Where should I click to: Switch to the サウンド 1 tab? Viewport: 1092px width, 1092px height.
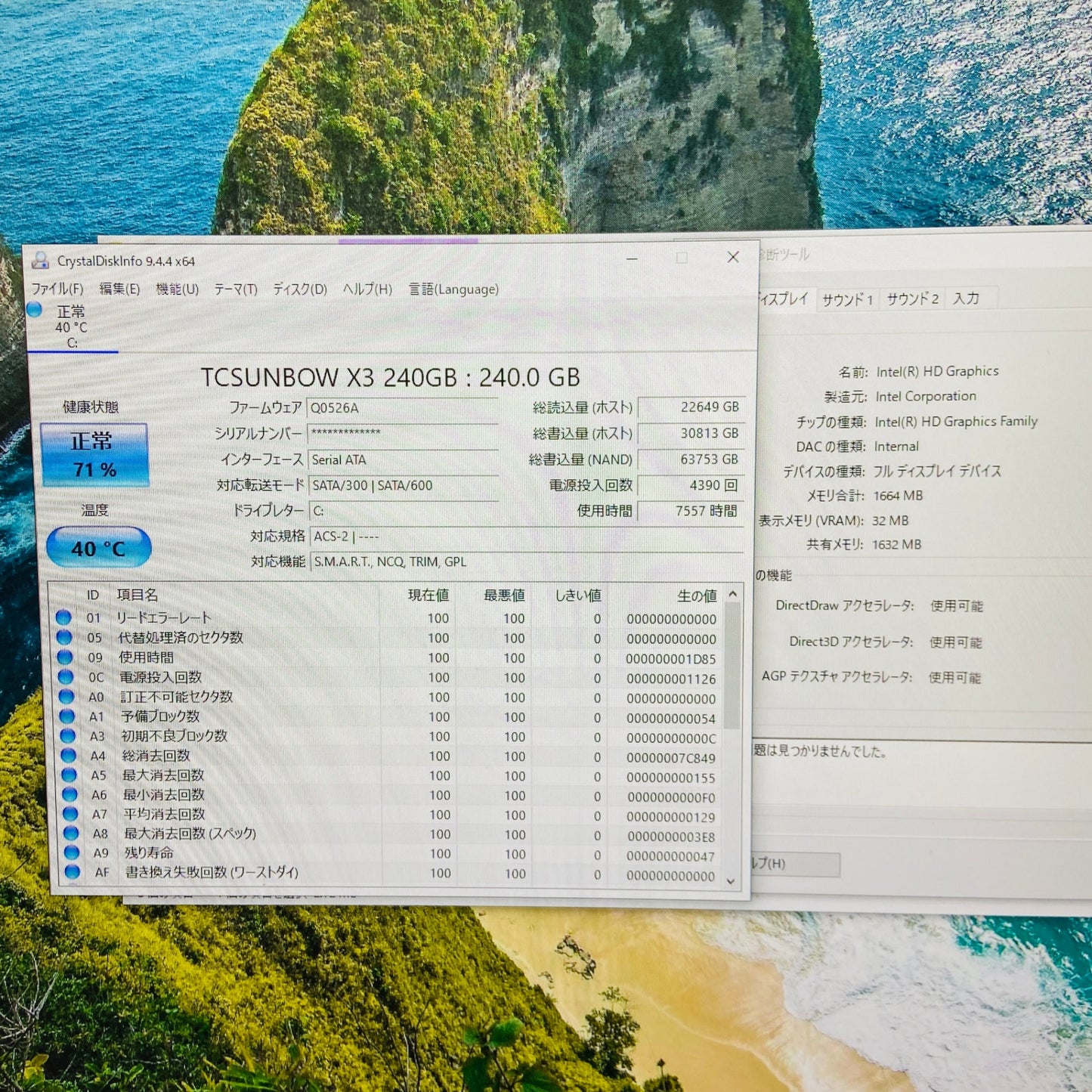[849, 299]
